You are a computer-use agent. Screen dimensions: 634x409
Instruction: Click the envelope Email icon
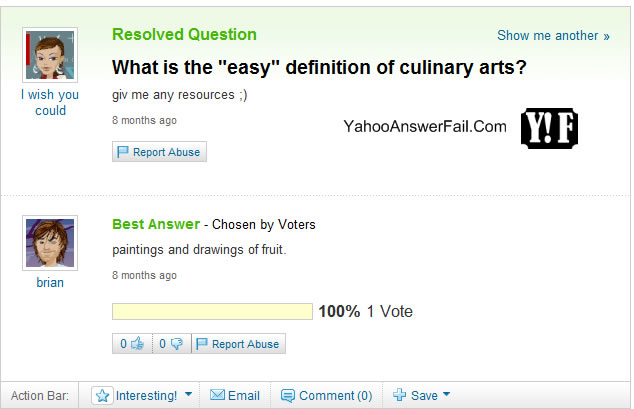(217, 395)
